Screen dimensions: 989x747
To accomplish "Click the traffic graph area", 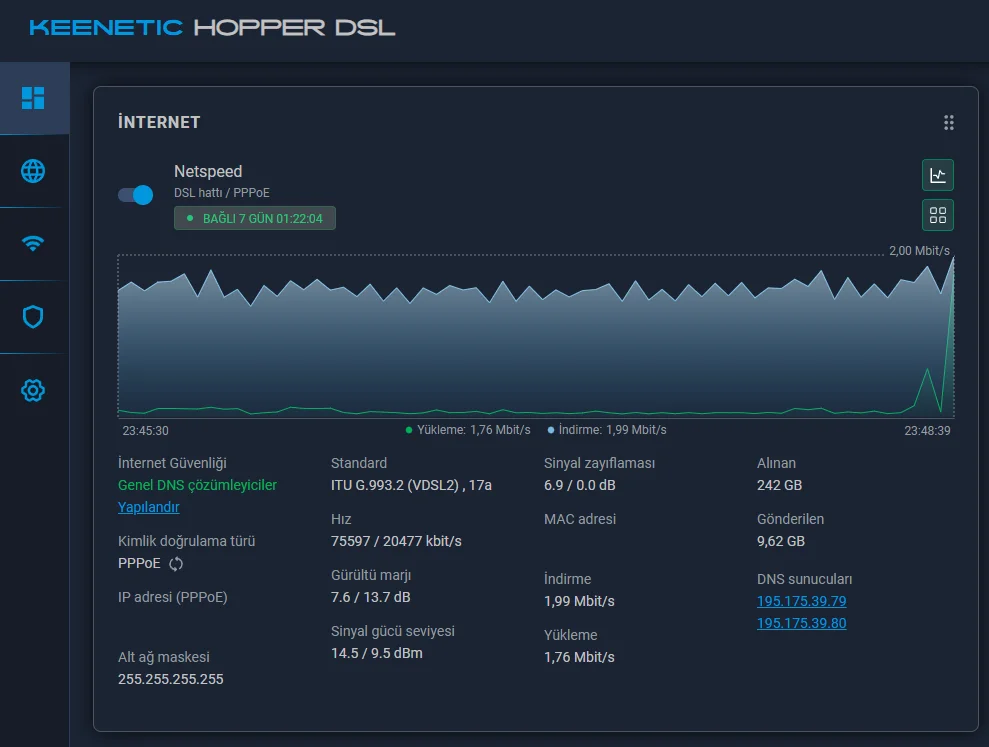I will point(535,336).
